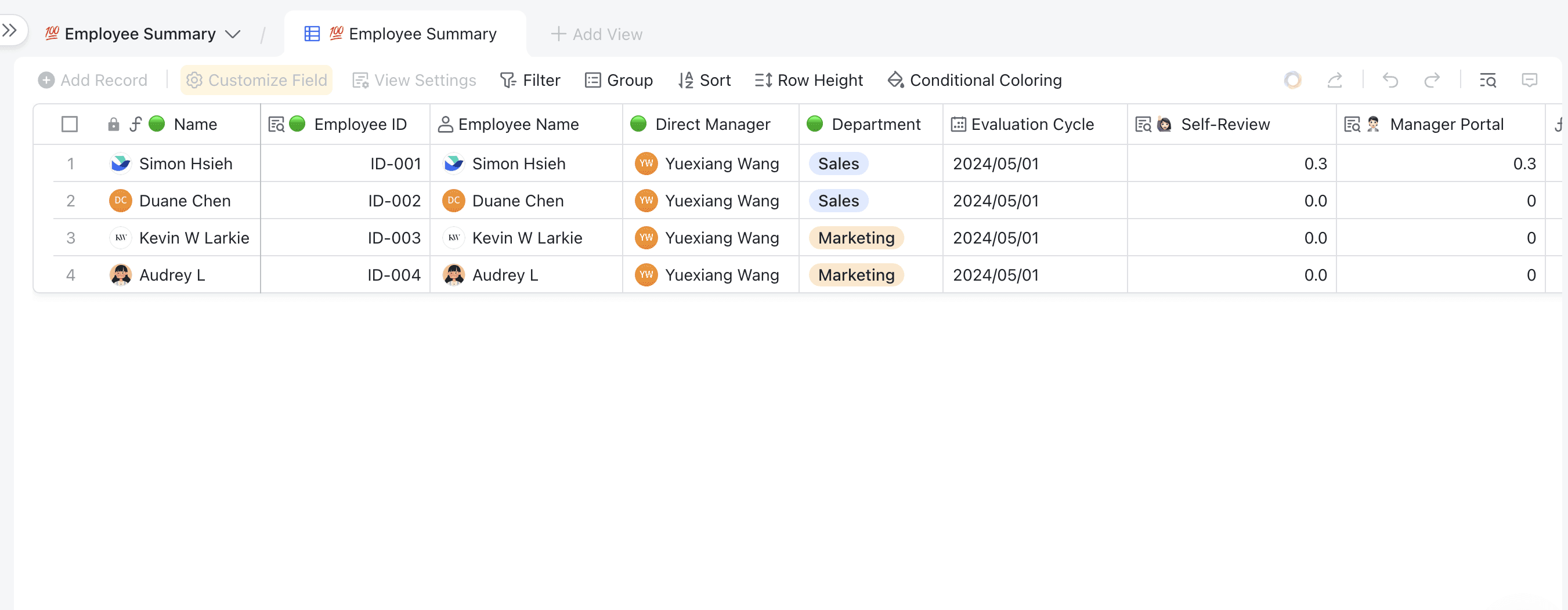Select the Sales tag in Duane Chen's row

coord(838,201)
